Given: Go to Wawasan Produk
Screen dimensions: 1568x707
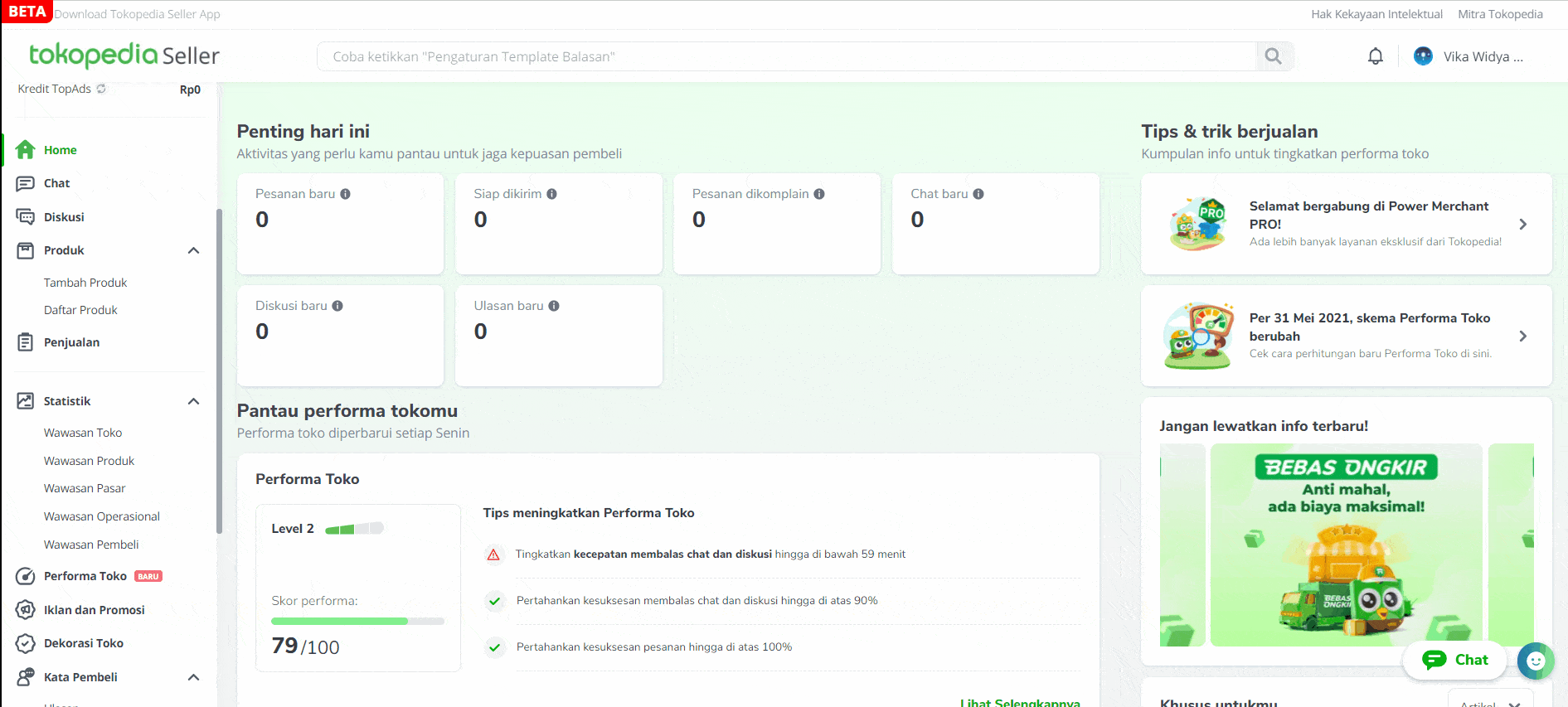Looking at the screenshot, I should click(89, 461).
